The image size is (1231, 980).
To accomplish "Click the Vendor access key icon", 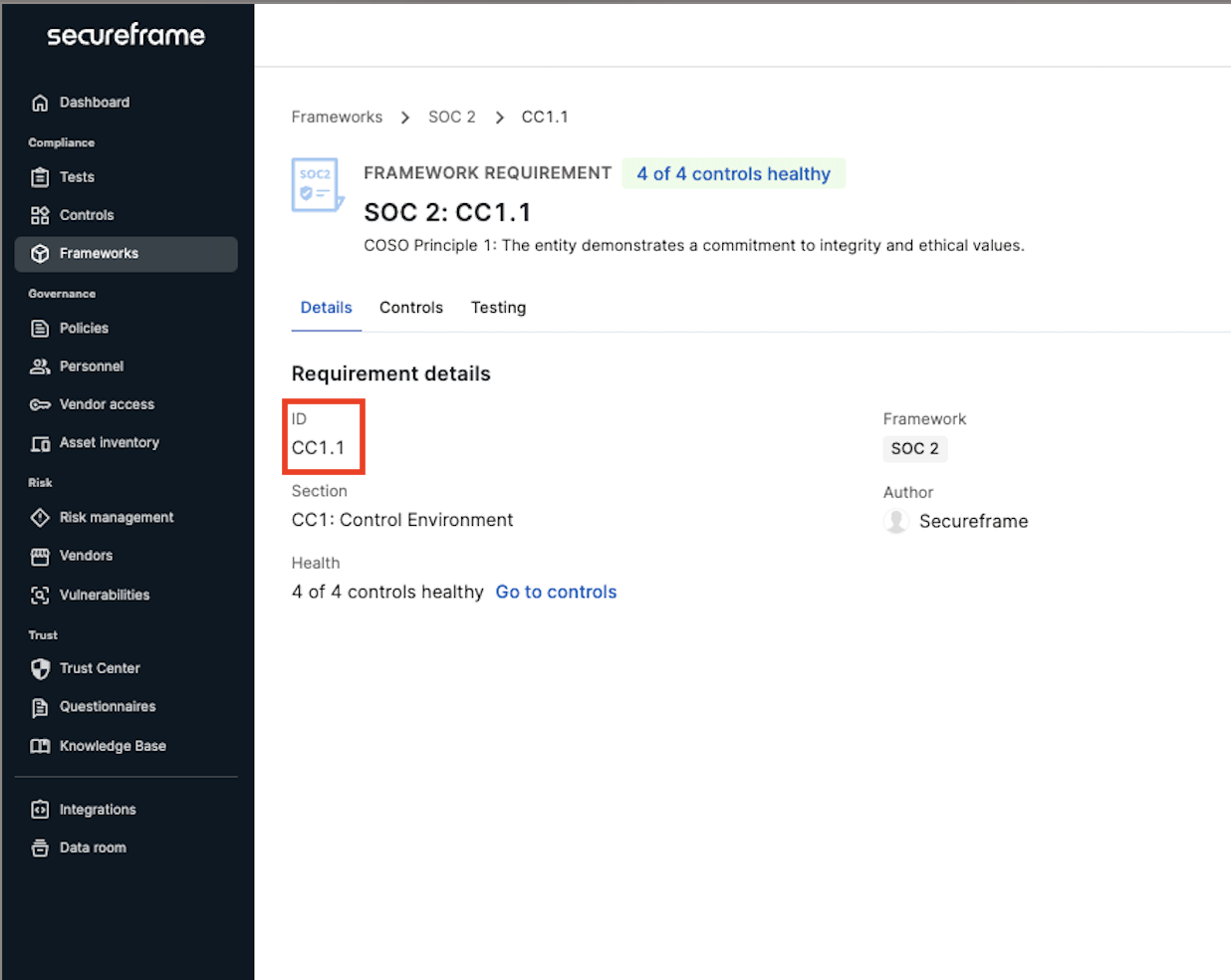I will click(x=40, y=404).
